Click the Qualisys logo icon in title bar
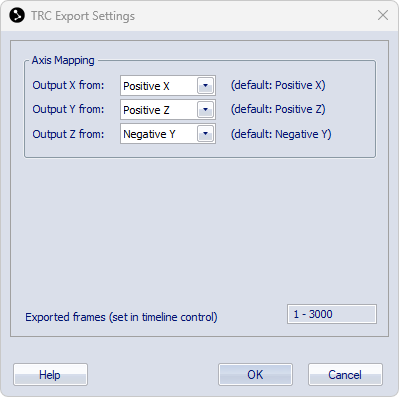This screenshot has width=399, height=397. click(17, 15)
